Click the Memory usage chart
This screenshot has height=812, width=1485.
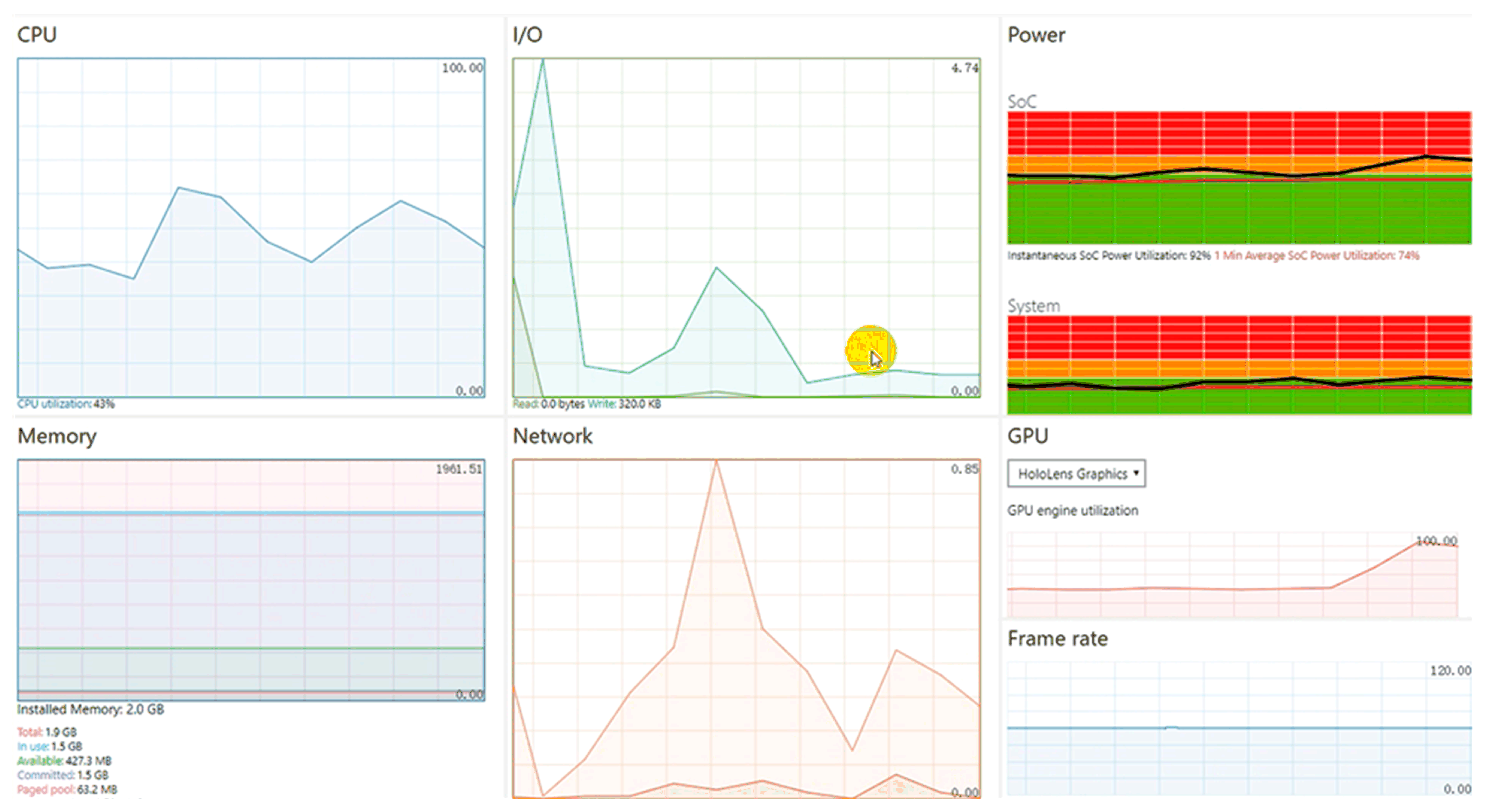[251, 579]
